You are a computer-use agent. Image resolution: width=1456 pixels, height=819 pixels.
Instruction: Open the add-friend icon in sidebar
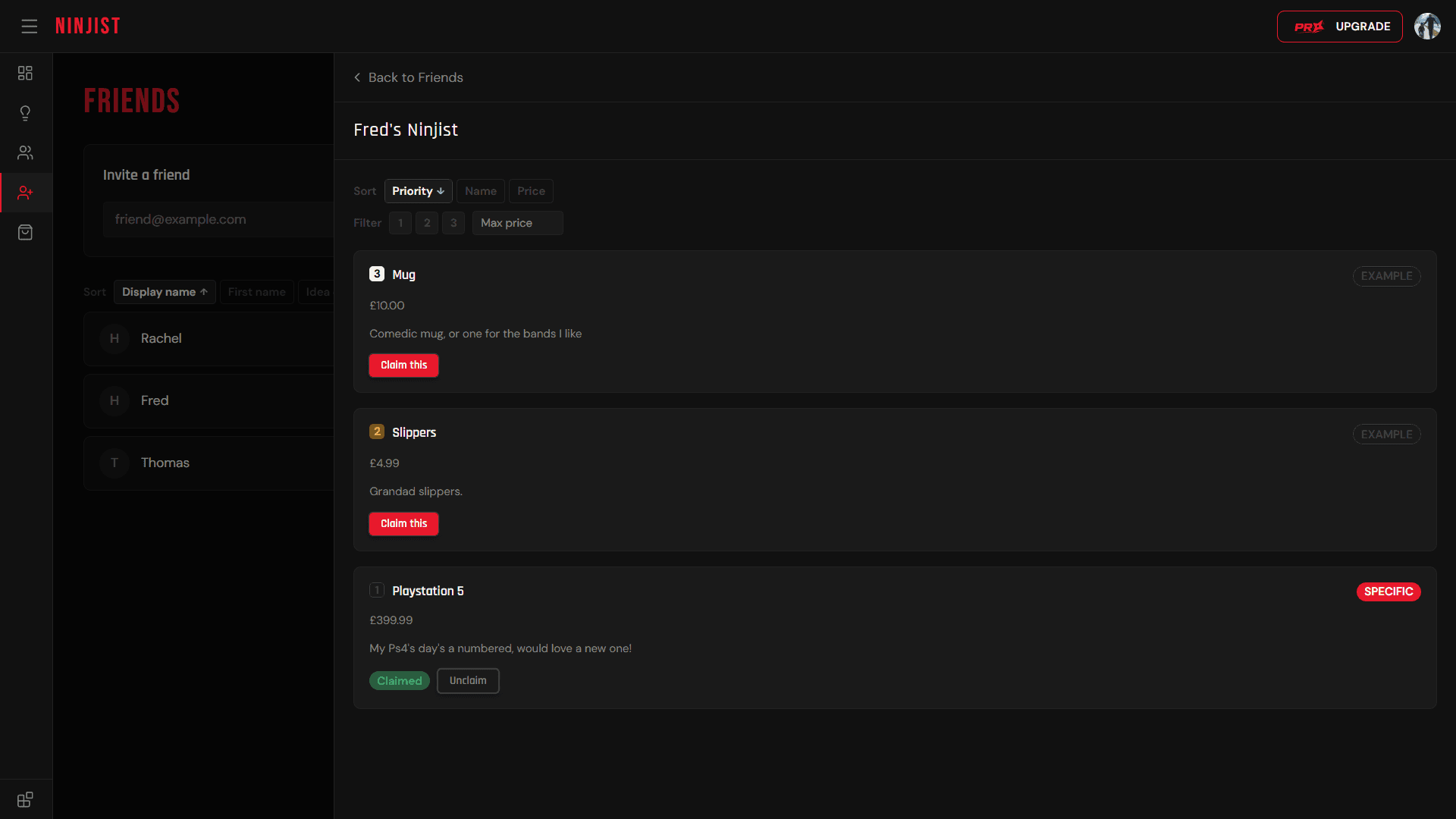tap(25, 193)
